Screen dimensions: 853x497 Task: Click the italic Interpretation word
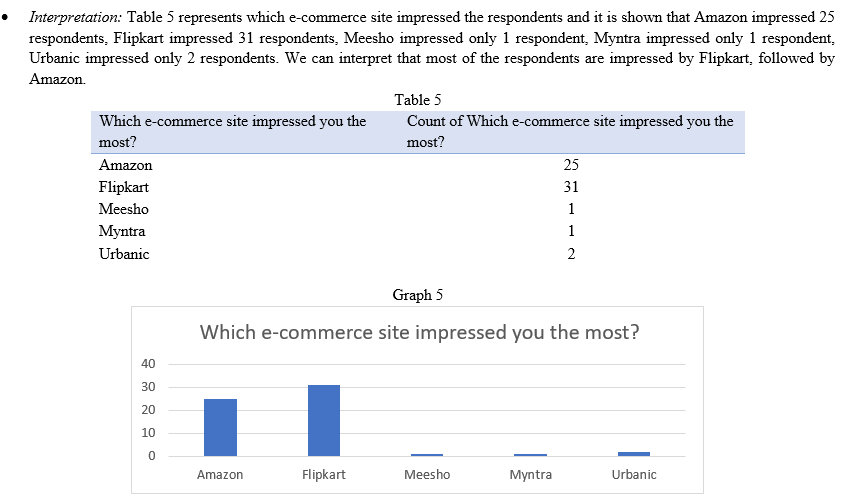click(76, 17)
